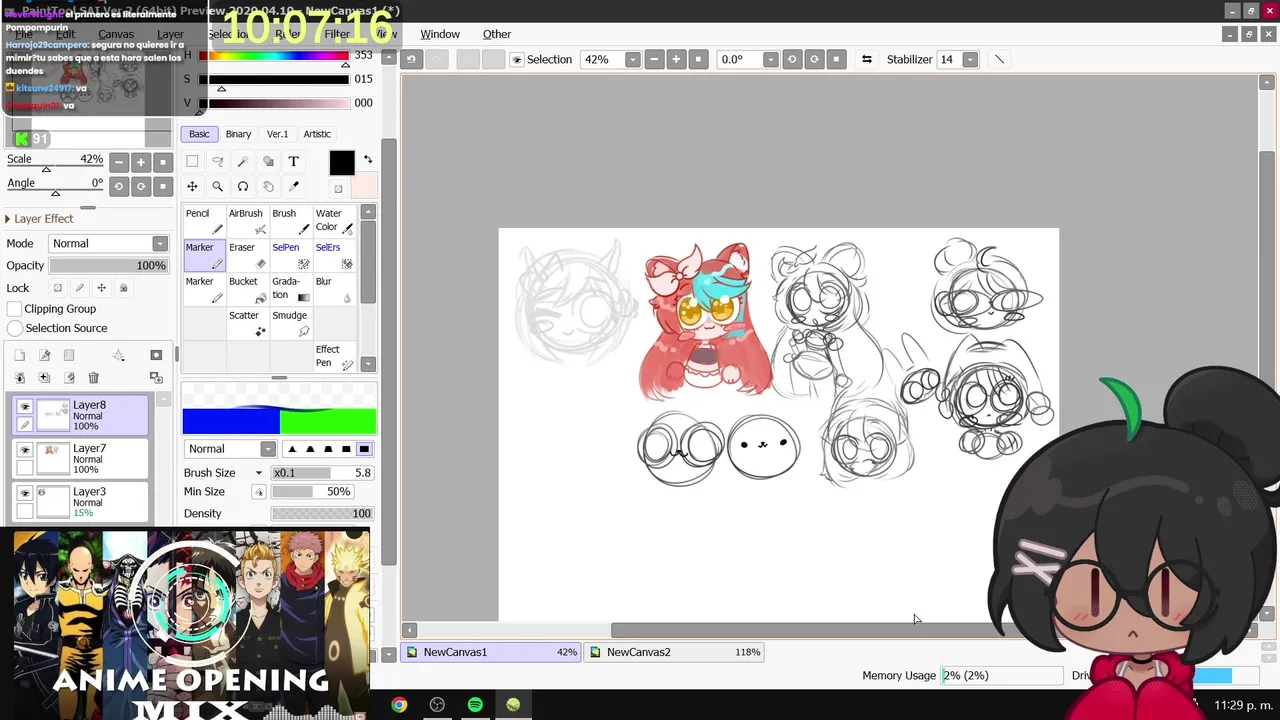Screen dimensions: 1280x720
Task: Choose the Eraser tool
Action: [248, 255]
